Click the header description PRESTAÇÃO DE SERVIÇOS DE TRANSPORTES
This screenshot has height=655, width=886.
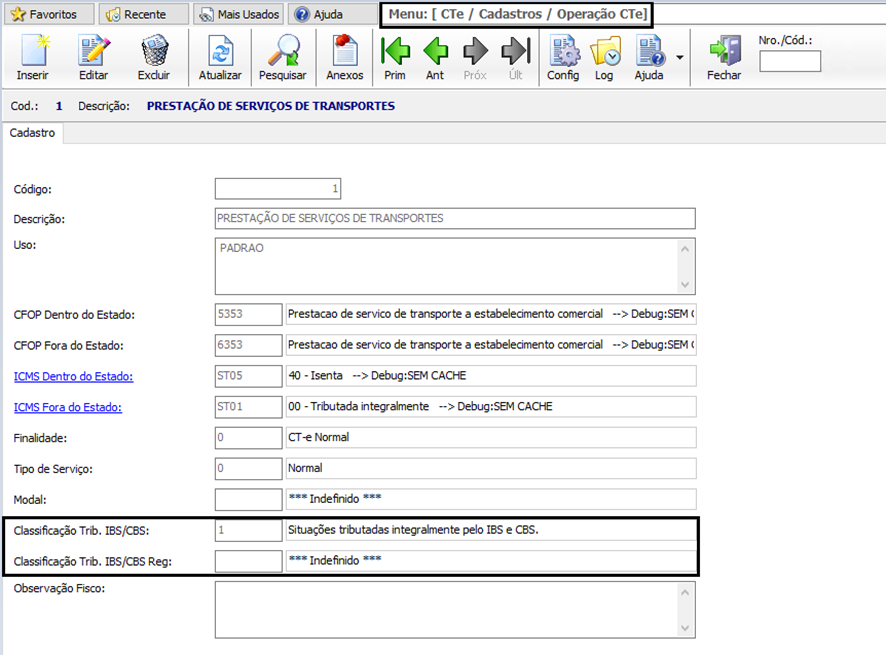(x=271, y=106)
